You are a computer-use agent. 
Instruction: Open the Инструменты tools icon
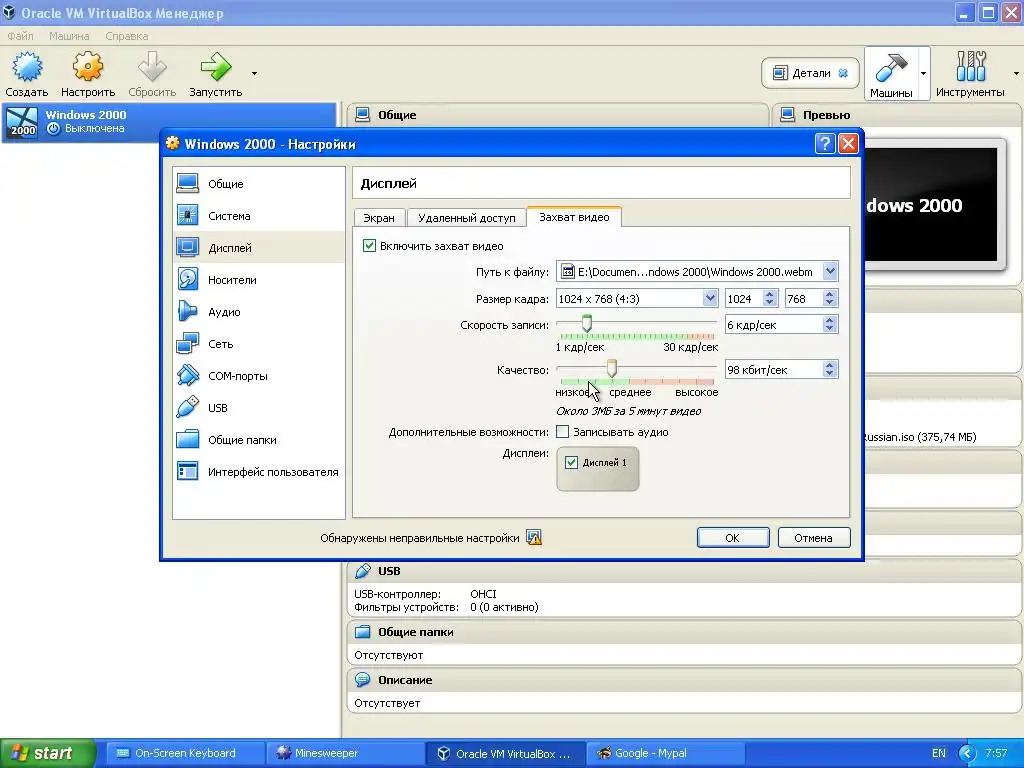point(970,67)
